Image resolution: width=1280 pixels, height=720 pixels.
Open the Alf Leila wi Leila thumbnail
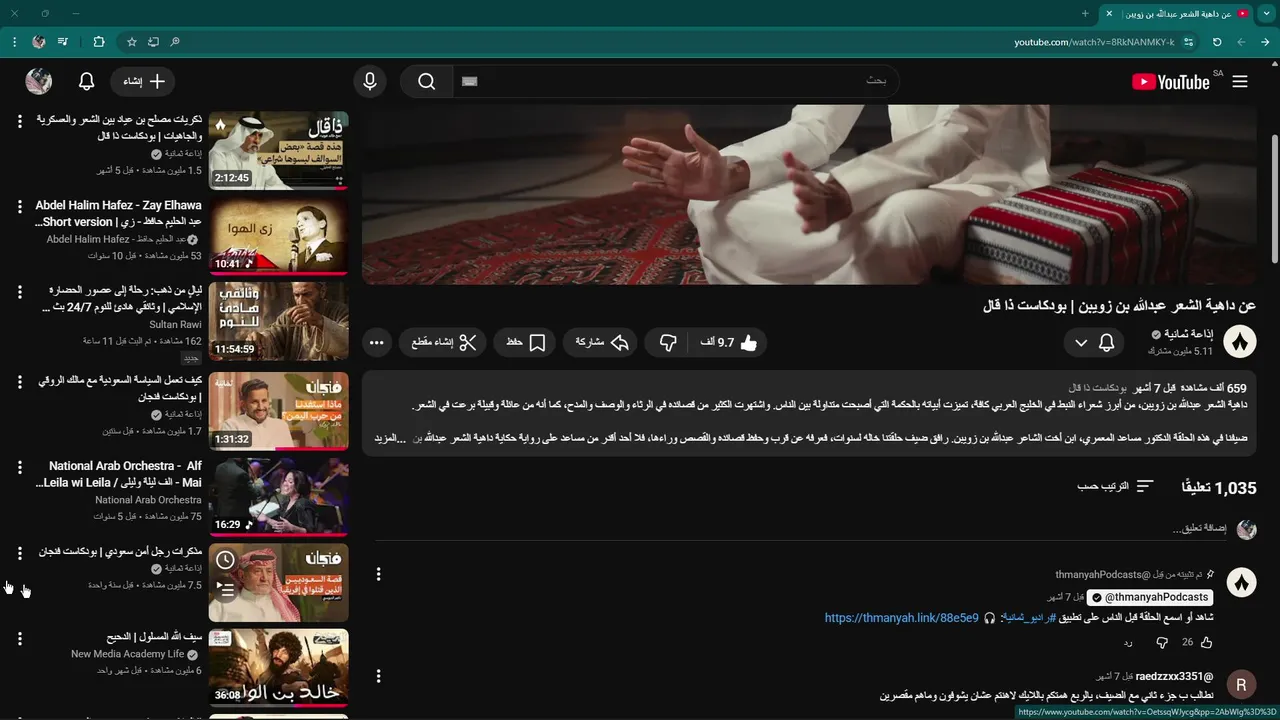[x=279, y=497]
